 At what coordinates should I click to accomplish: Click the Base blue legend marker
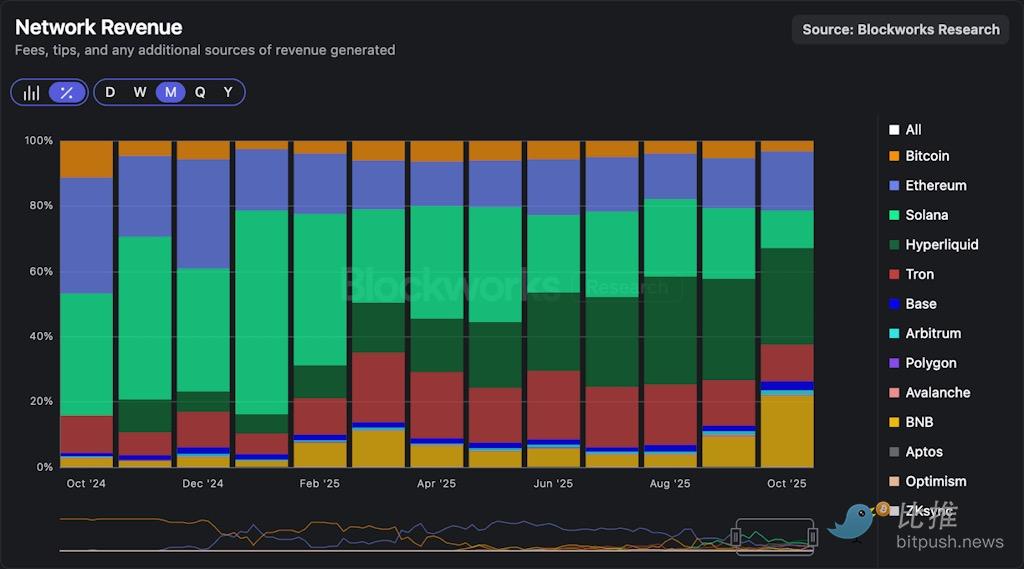894,304
